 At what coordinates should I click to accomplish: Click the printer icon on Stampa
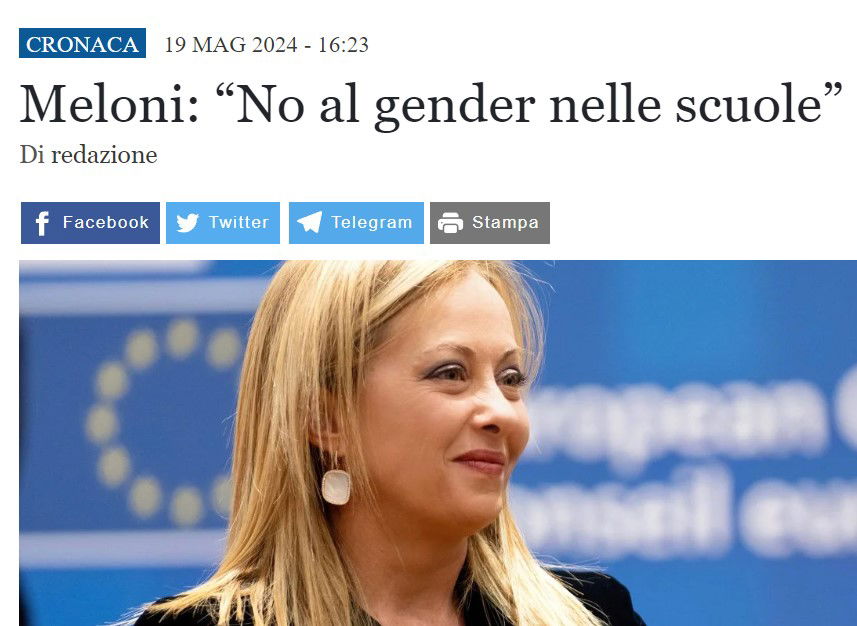pyautogui.click(x=450, y=223)
